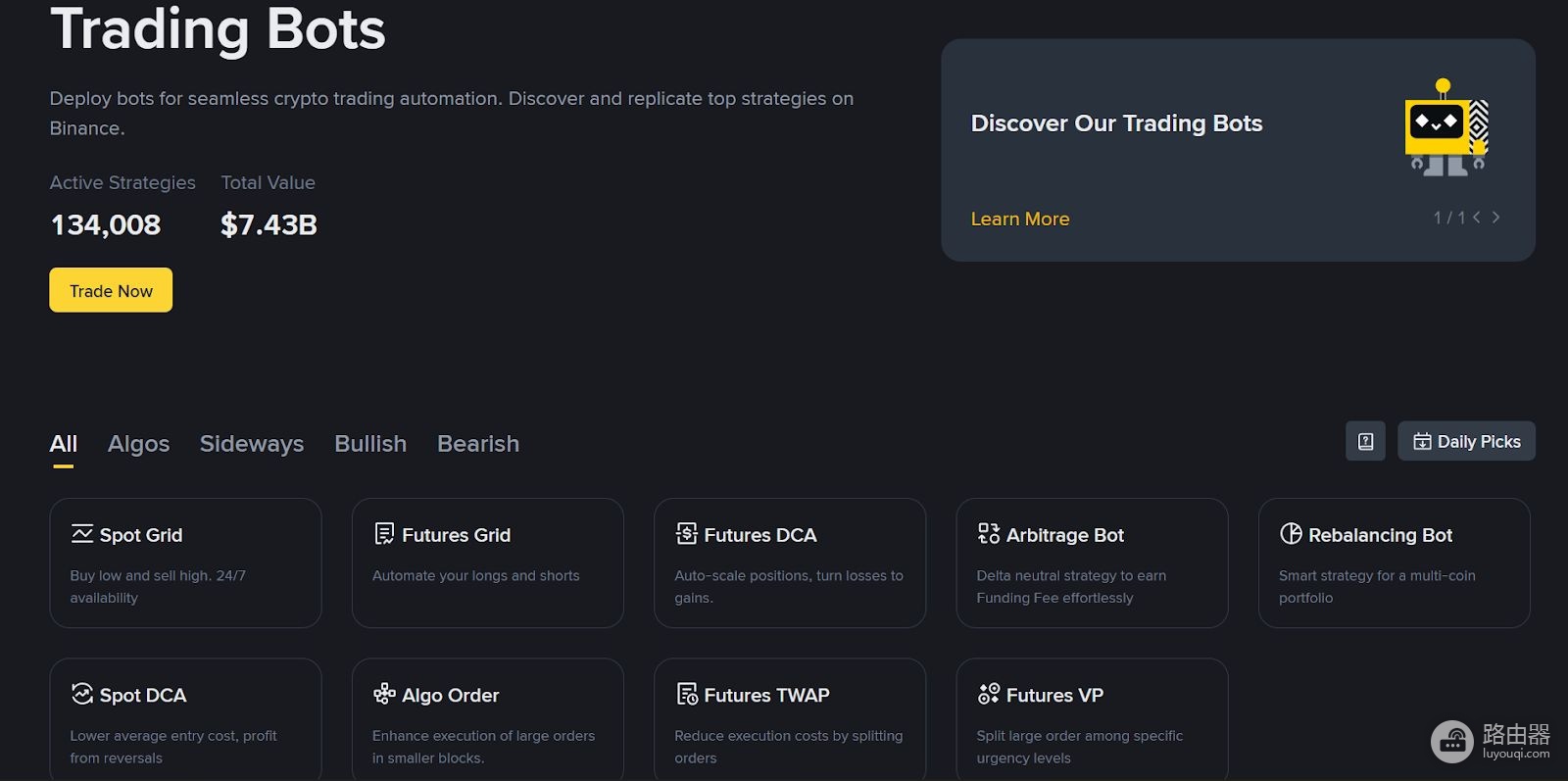Switch to the Algos tab
This screenshot has height=781, width=1568.
click(x=138, y=444)
